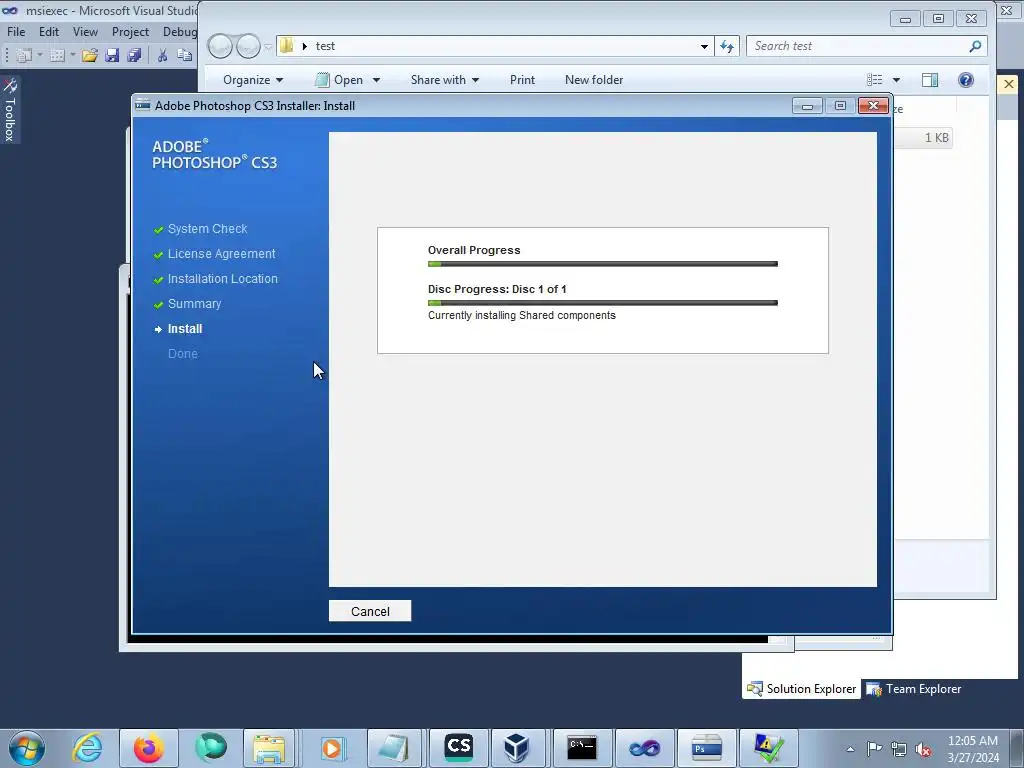Open the green checkmark app on the taskbar
The height and width of the screenshot is (768, 1024).
[x=768, y=748]
